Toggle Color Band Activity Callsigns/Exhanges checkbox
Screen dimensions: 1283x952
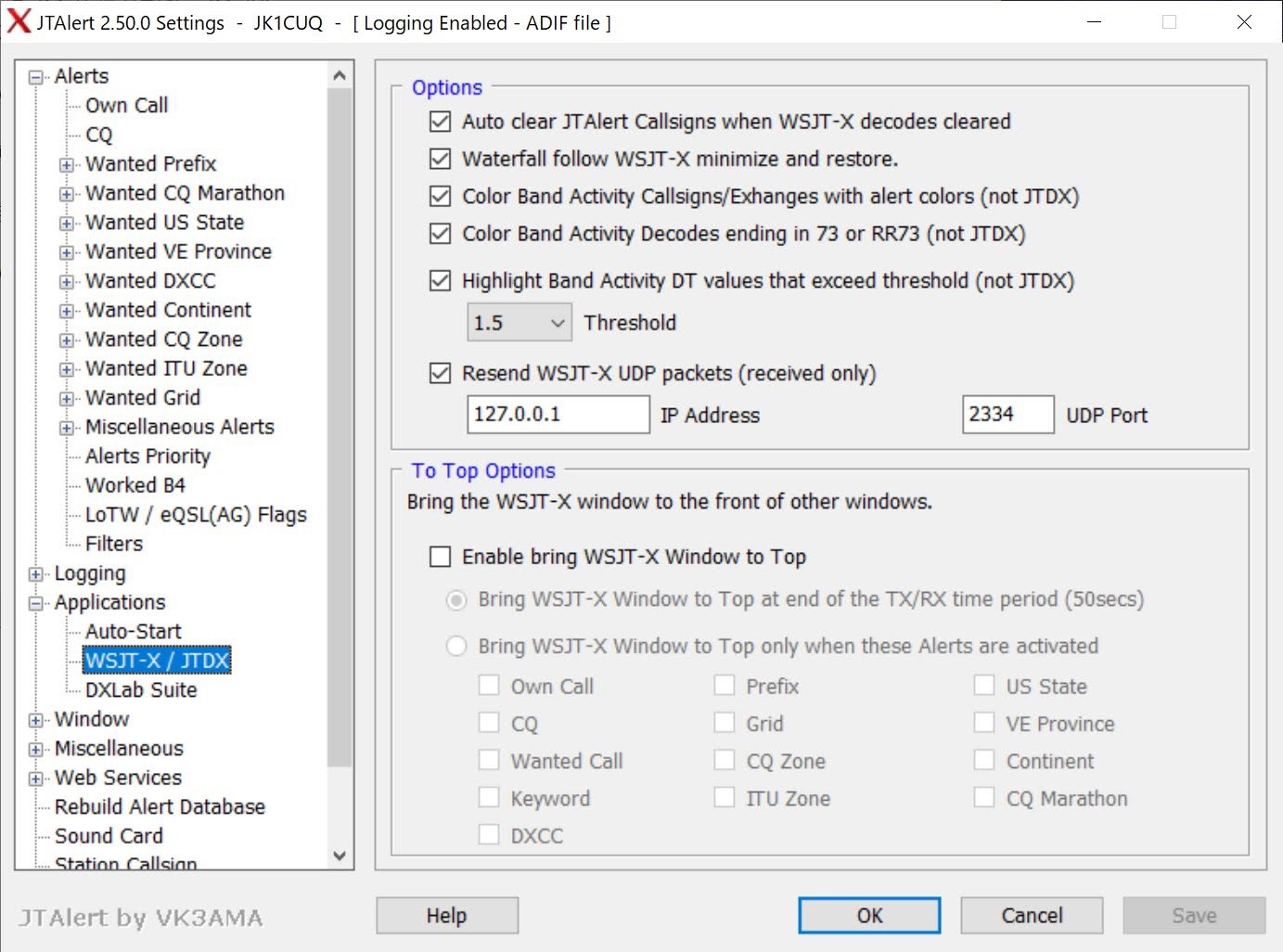[441, 196]
